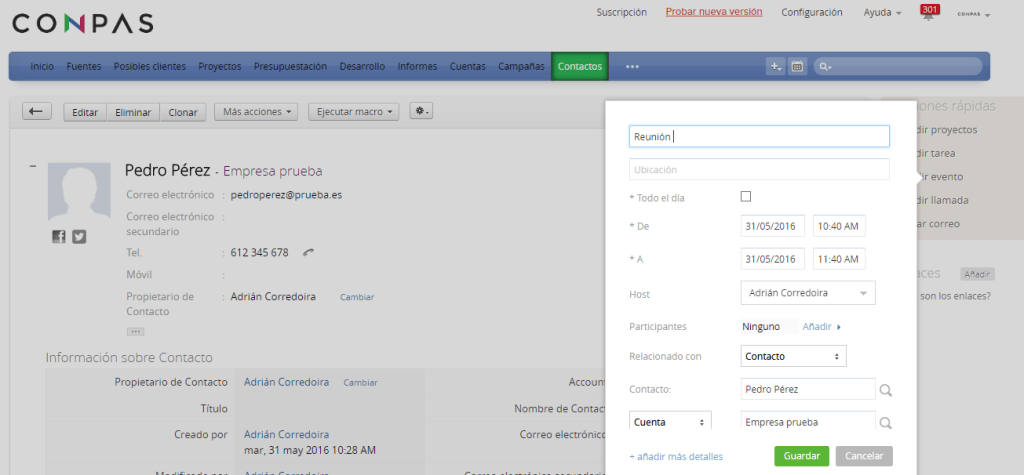
Task: Click the añadir más detalles link
Action: point(676,457)
